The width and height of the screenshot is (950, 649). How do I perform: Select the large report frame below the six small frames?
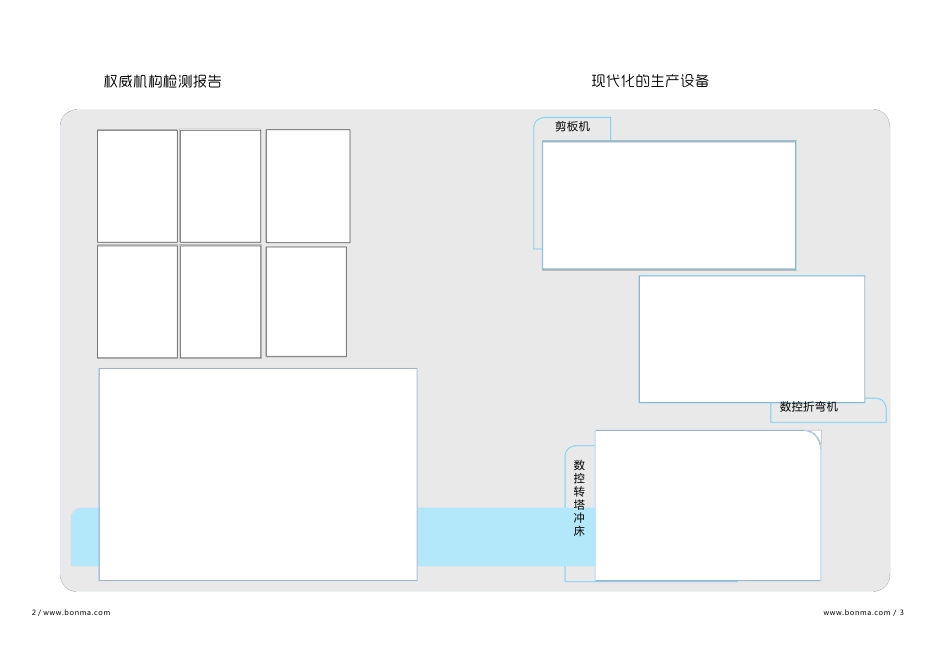click(x=258, y=474)
